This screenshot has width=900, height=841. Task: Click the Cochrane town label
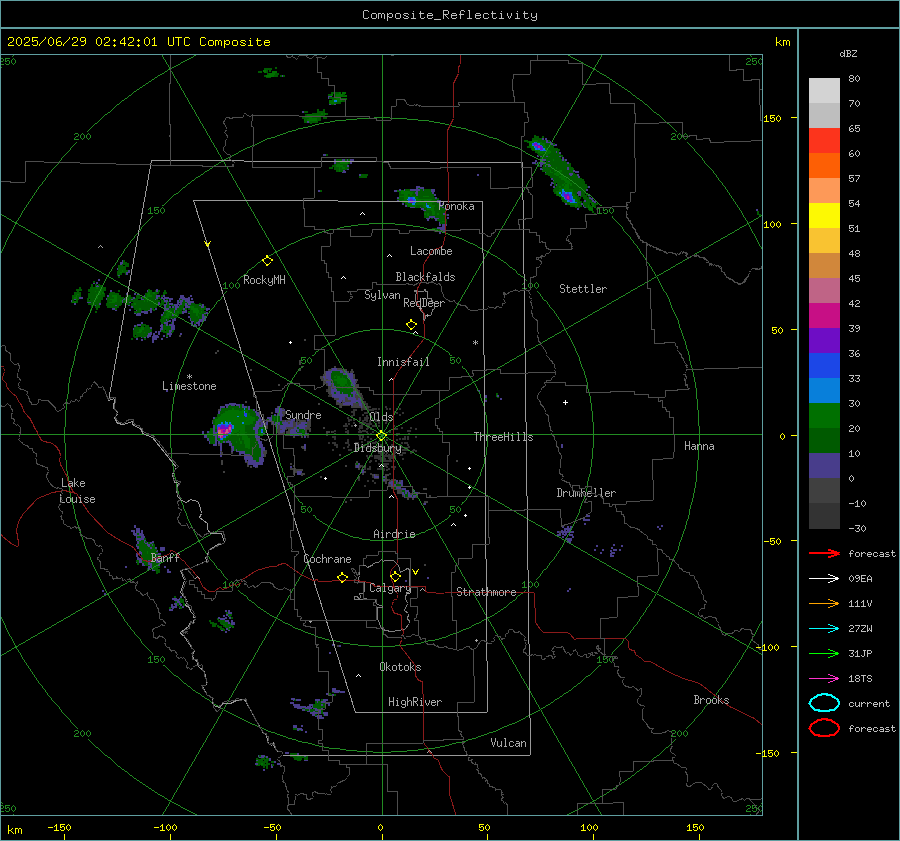pyautogui.click(x=327, y=559)
